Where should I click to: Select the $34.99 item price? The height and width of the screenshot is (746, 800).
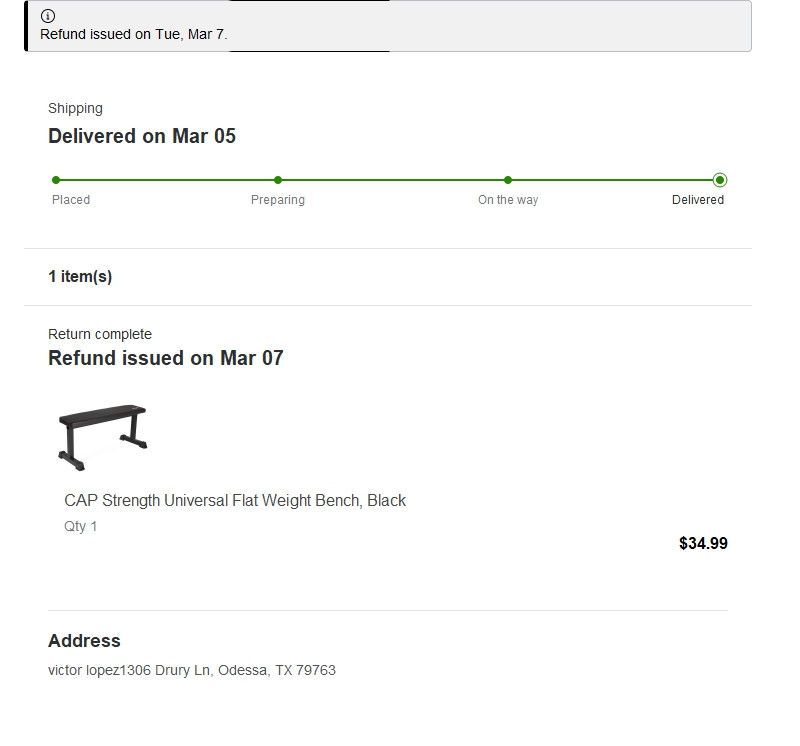(703, 543)
